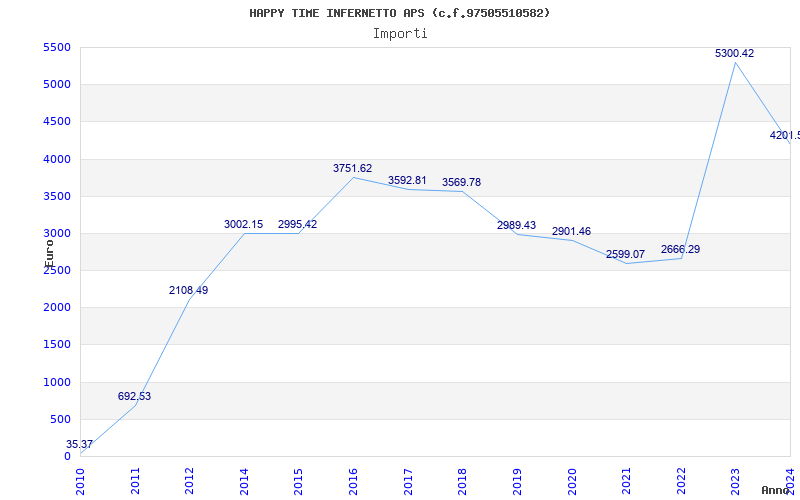Image resolution: width=800 pixels, height=500 pixels.
Task: Click the 2020 x-axis year label
Action: pos(571,481)
